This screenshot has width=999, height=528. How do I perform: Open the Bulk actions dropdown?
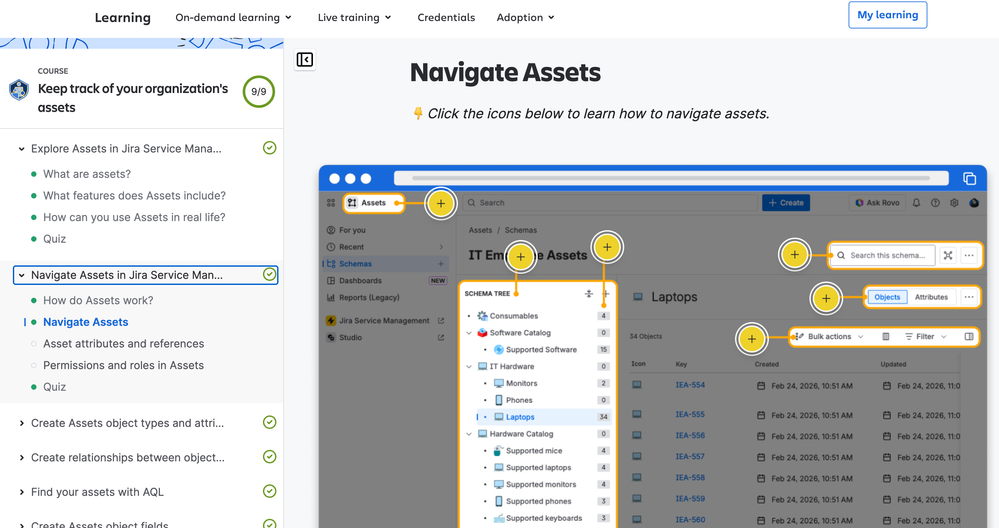click(830, 336)
